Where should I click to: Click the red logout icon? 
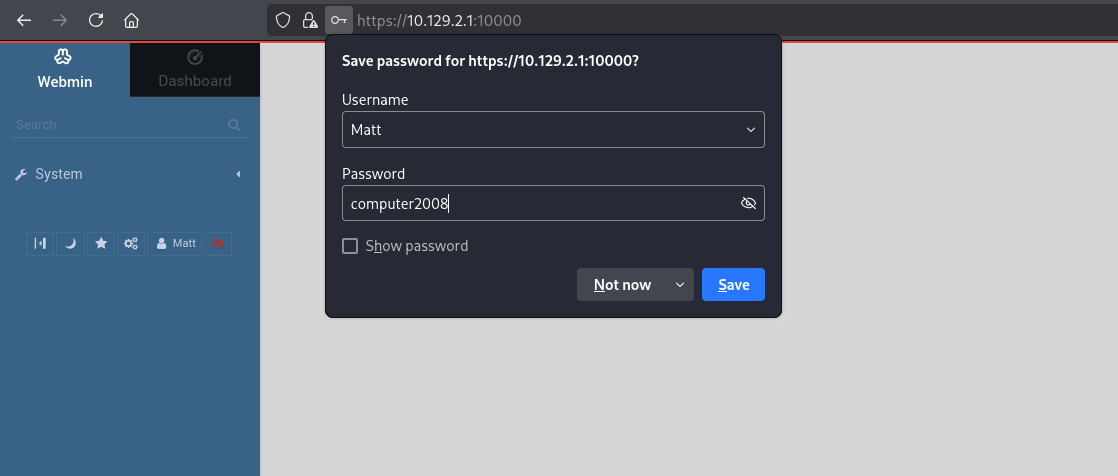pyautogui.click(x=218, y=243)
